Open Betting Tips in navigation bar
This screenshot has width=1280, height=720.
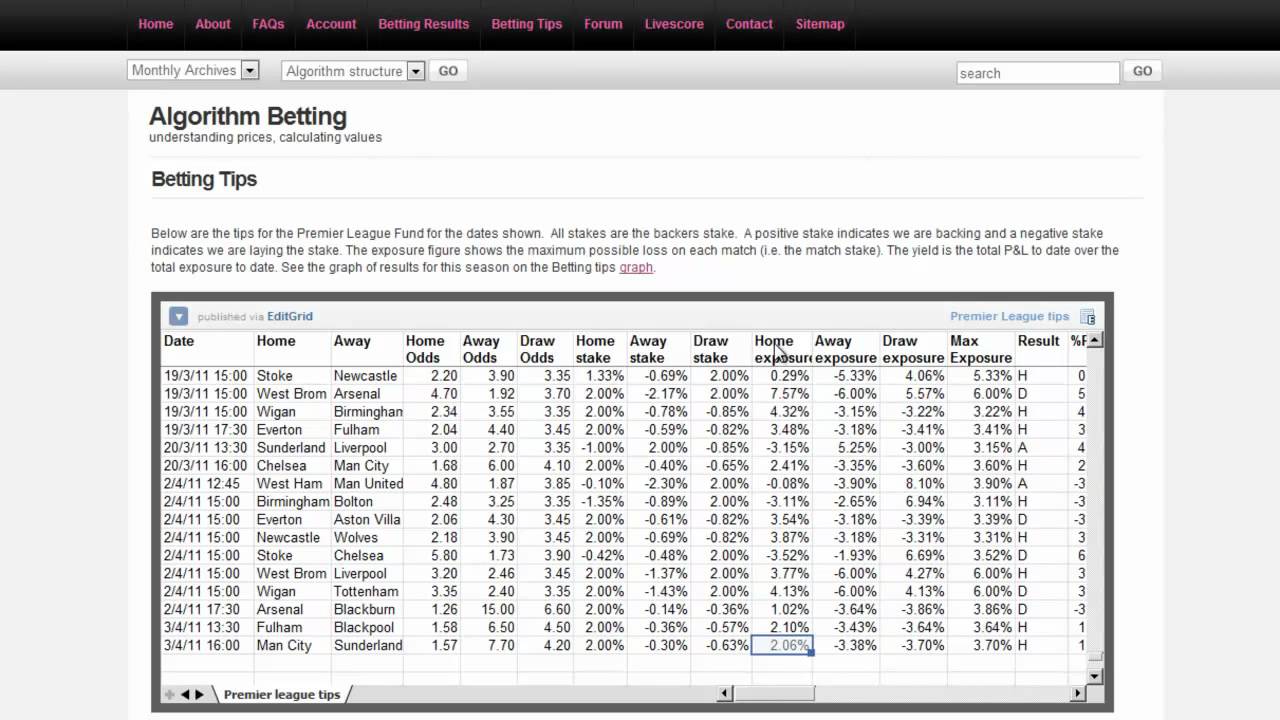click(527, 24)
